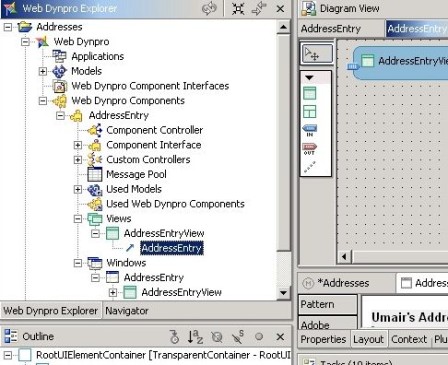Click the Pattern button
The width and height of the screenshot is (448, 365).
[x=327, y=304]
